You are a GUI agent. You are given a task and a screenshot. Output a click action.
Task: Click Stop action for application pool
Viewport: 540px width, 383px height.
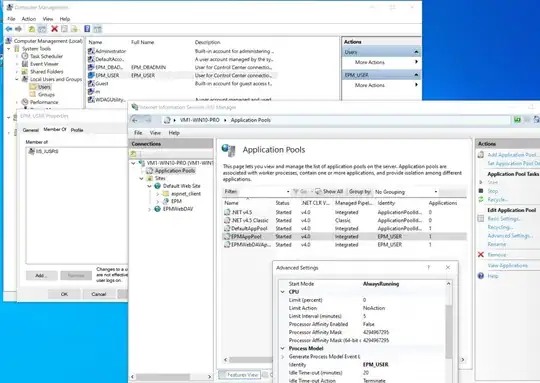click(493, 191)
